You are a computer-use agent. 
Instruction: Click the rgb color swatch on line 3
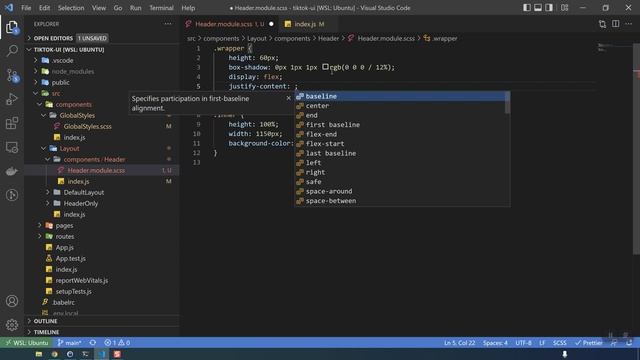coord(325,67)
